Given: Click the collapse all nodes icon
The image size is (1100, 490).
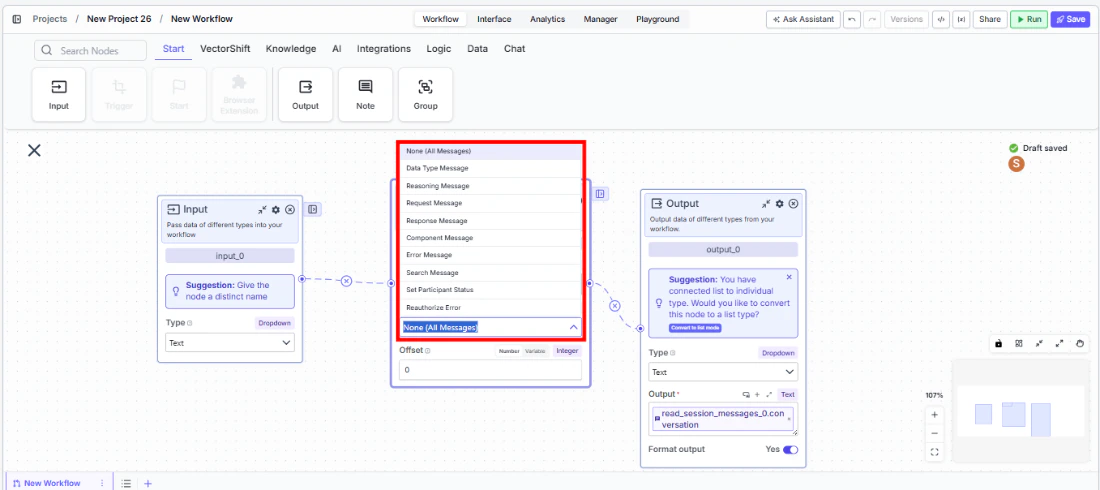Looking at the screenshot, I should coord(1039,344).
